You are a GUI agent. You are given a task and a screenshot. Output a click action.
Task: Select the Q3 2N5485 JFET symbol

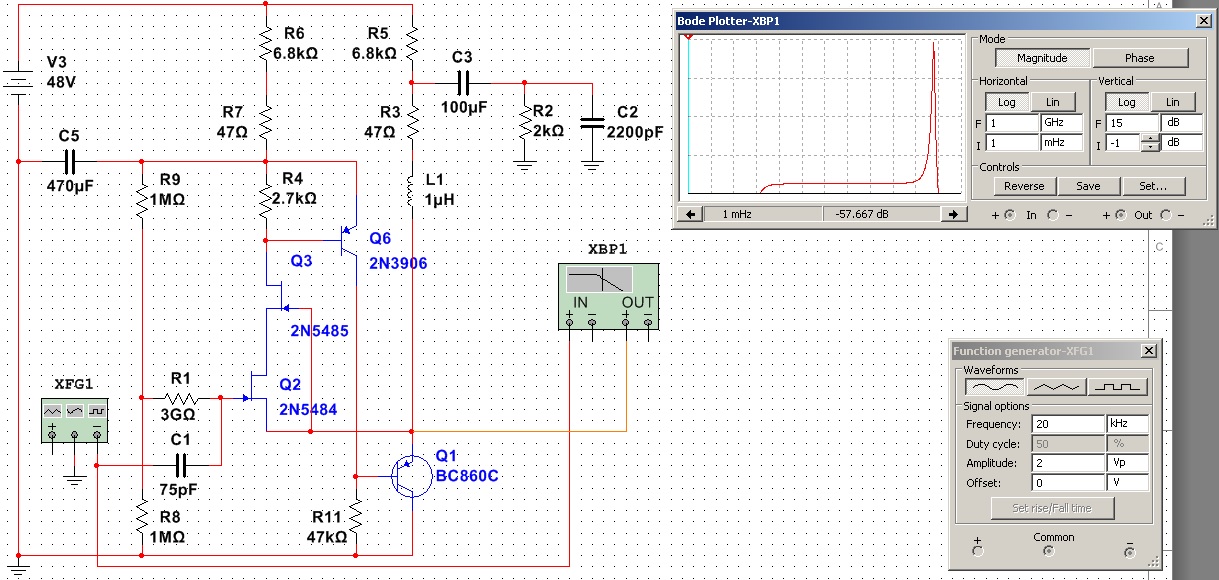(278, 294)
